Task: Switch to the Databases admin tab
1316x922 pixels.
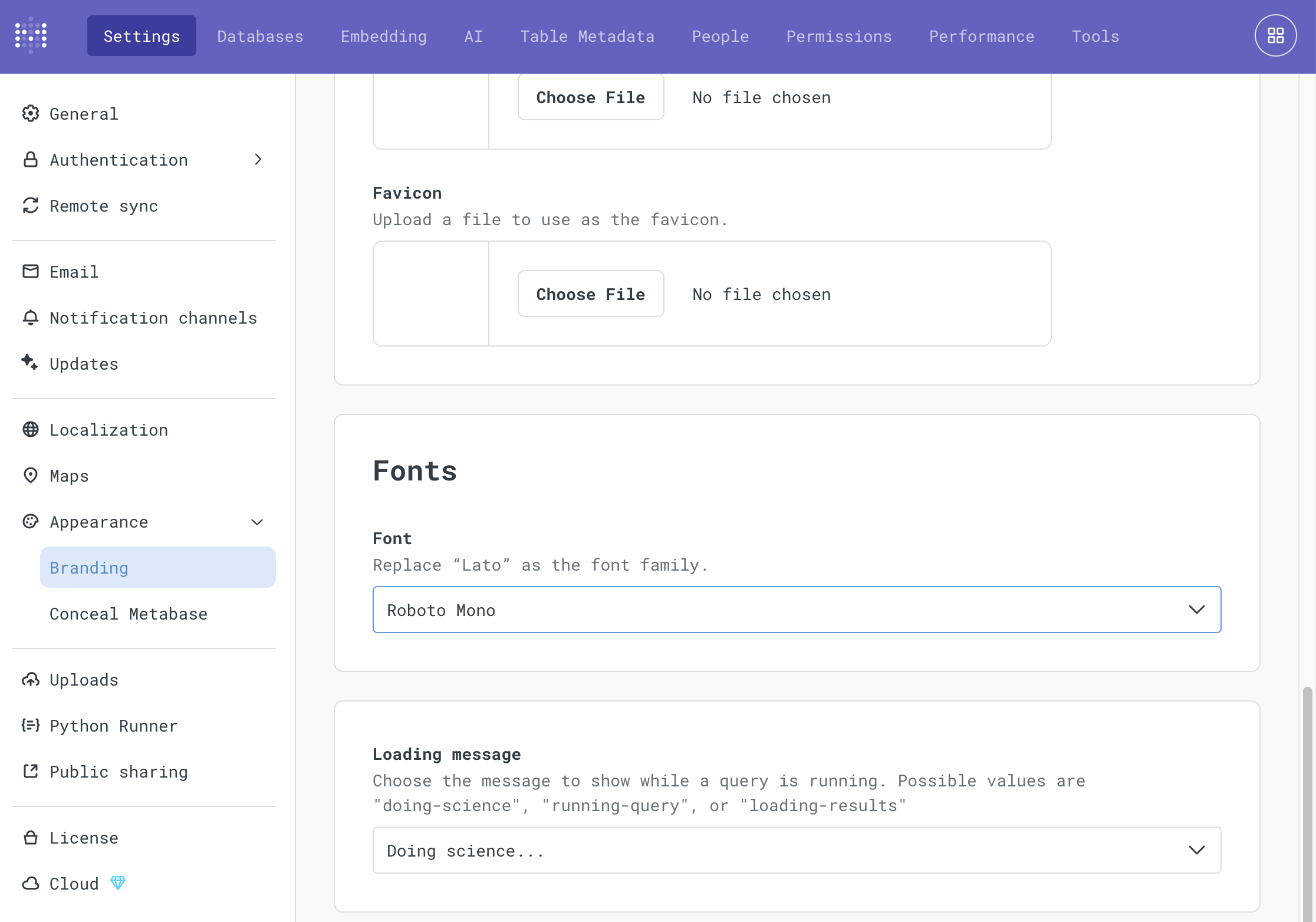Action: click(260, 36)
